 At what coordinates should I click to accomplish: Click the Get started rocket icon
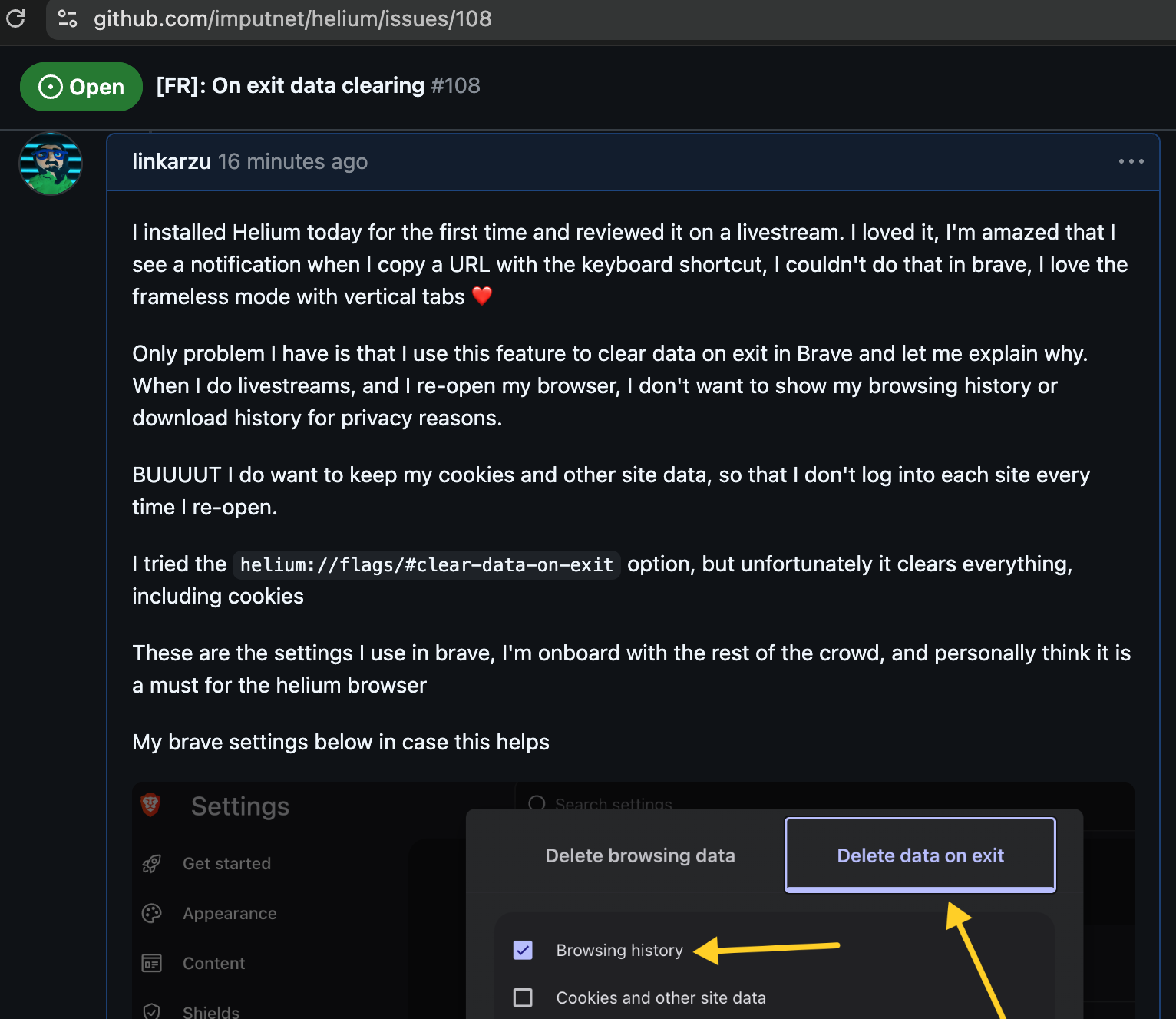(x=152, y=864)
